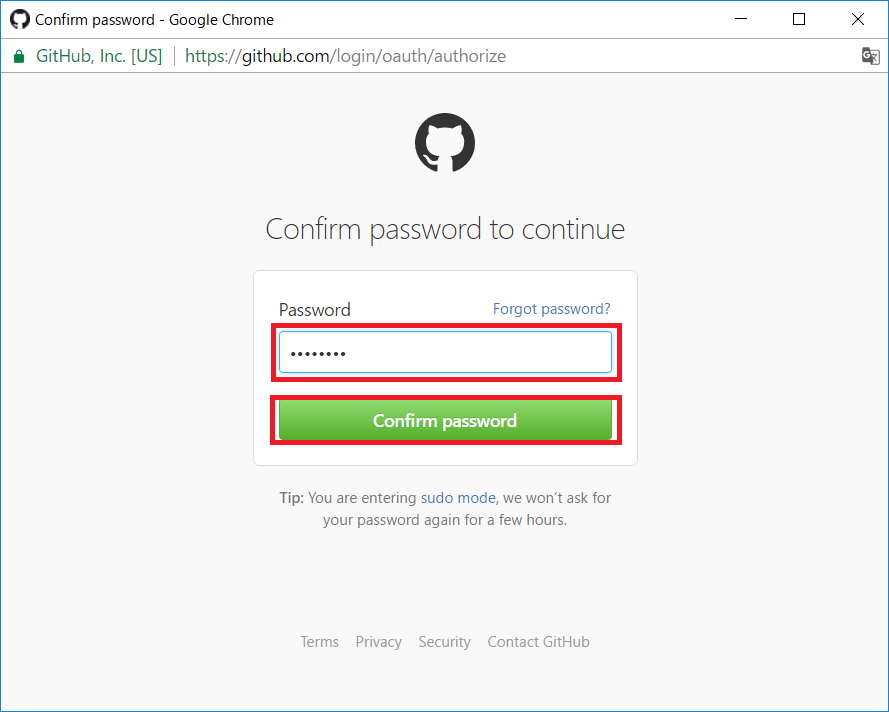Click the green secure padlock icon
Screen dimensions: 889x712
pos(18,57)
